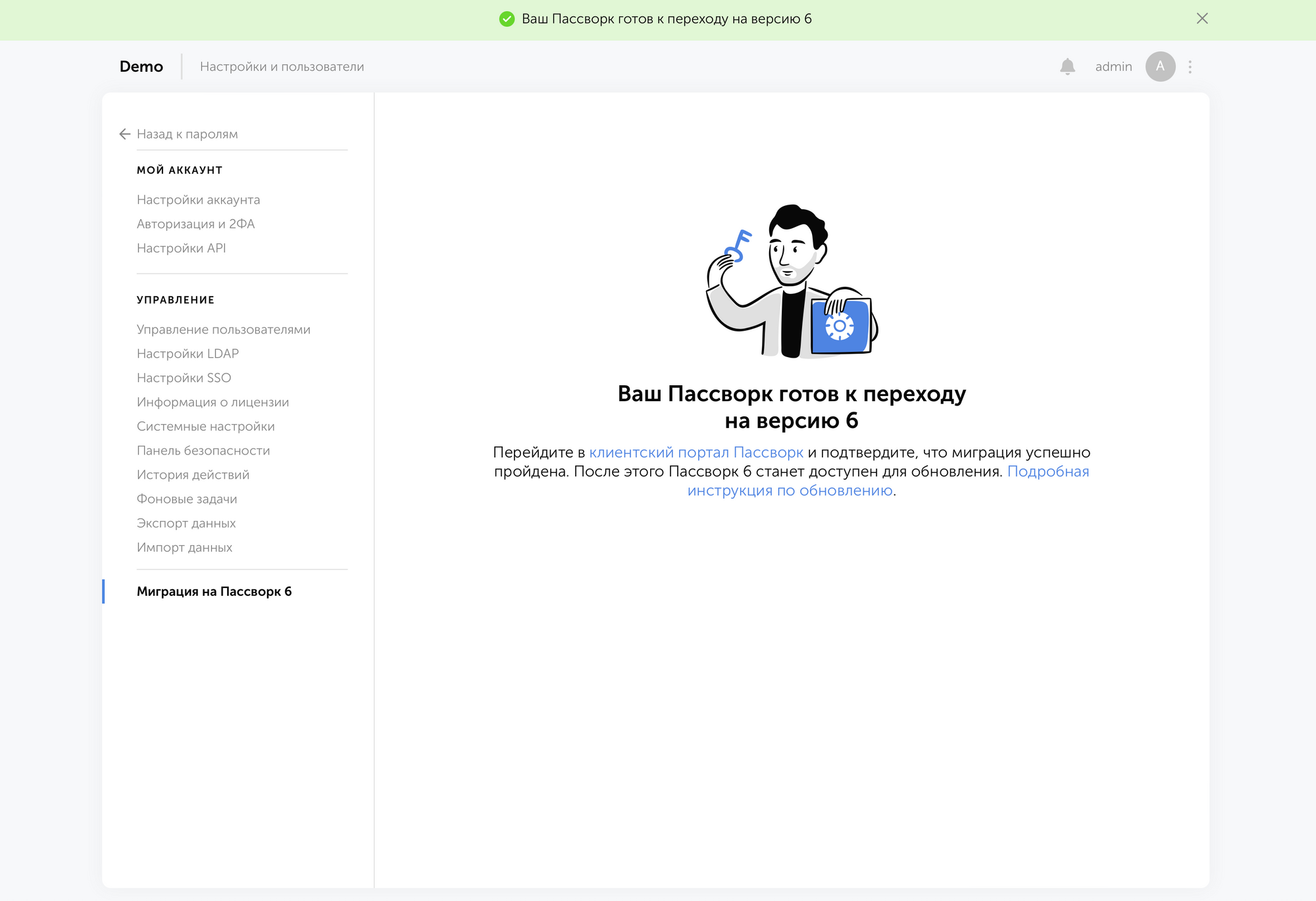This screenshot has width=1316, height=901.
Task: Click the green checkmark banner icon
Action: [x=507, y=19]
